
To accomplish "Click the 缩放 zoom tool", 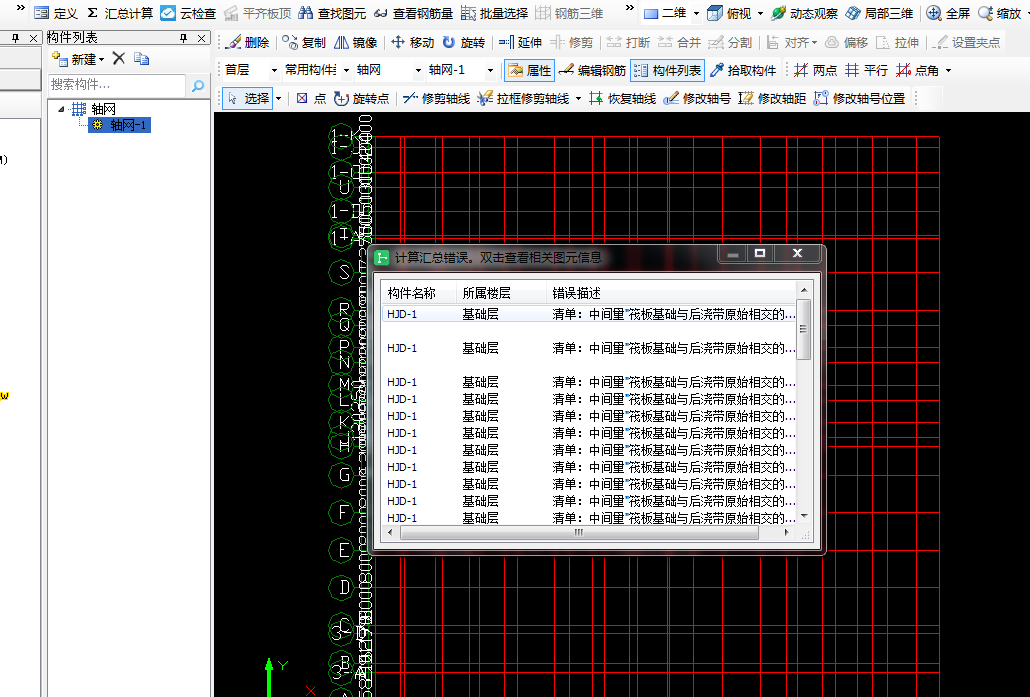I will pyautogui.click(x=1000, y=13).
